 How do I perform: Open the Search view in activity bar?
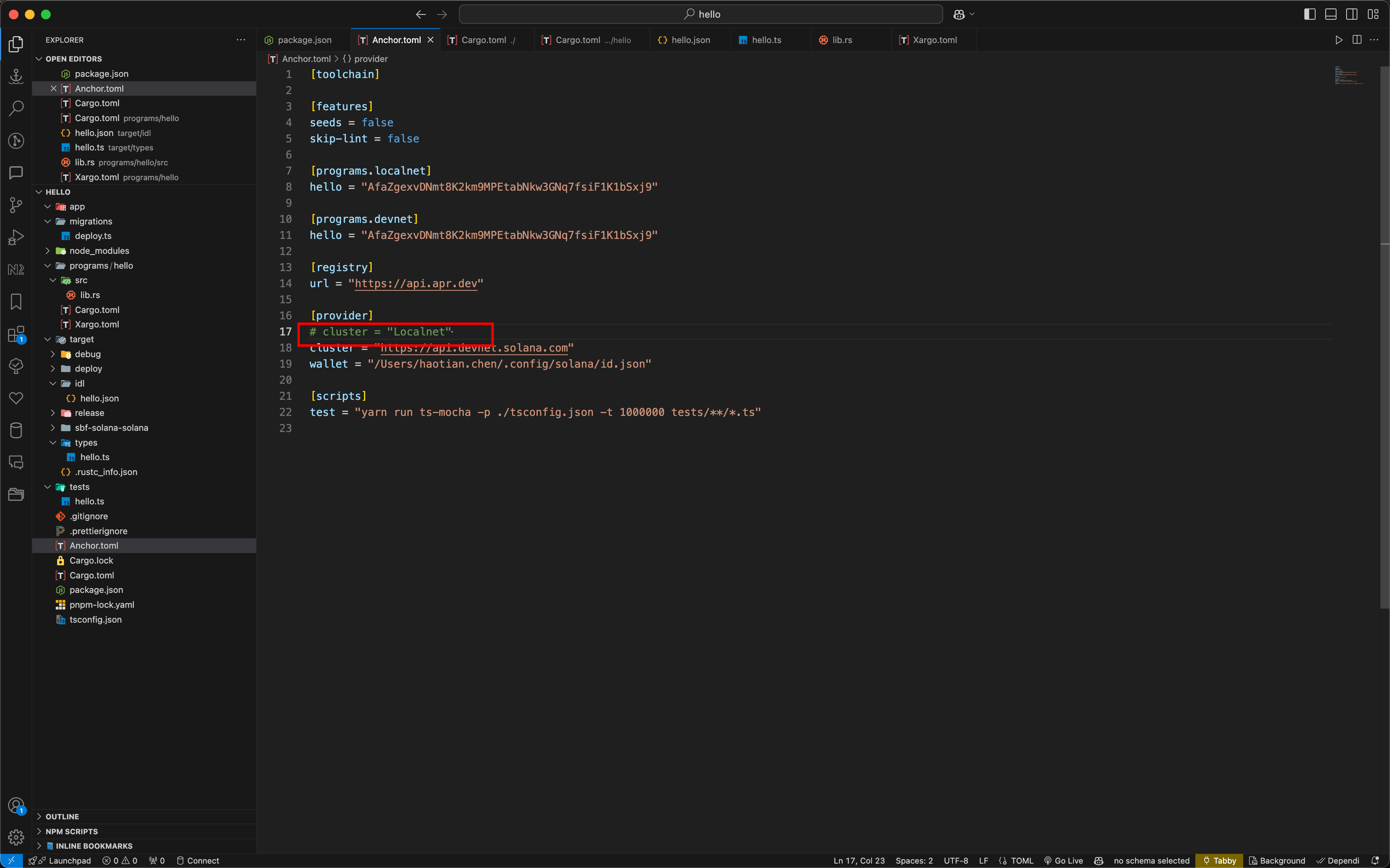coord(16,108)
